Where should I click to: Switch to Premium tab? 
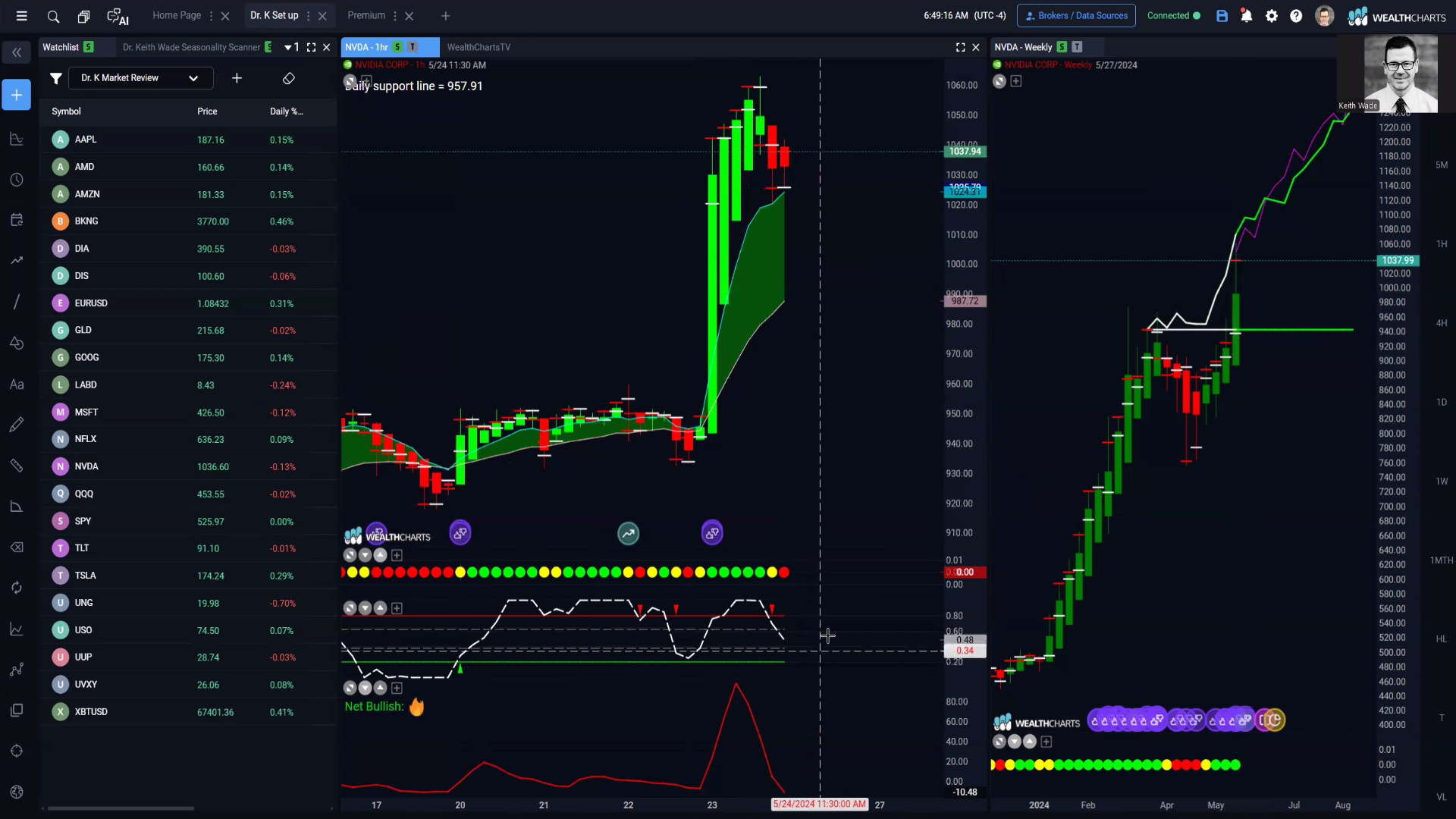pyautogui.click(x=366, y=16)
